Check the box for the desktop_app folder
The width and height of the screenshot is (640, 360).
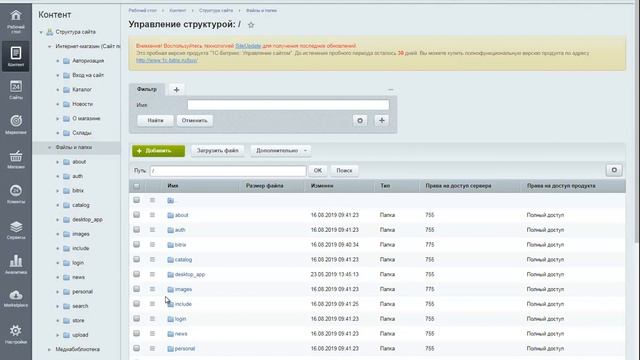click(x=136, y=274)
